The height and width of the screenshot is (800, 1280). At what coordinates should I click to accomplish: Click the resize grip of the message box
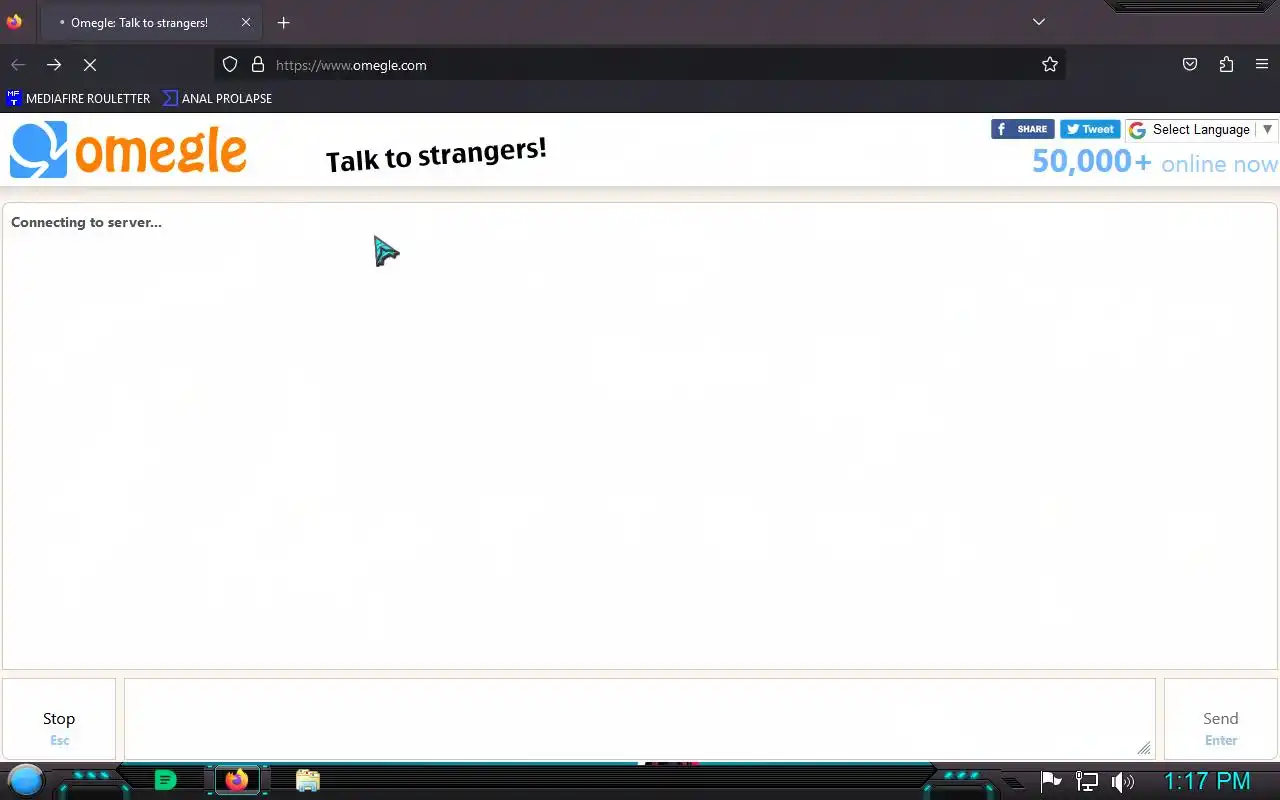pyautogui.click(x=1144, y=748)
